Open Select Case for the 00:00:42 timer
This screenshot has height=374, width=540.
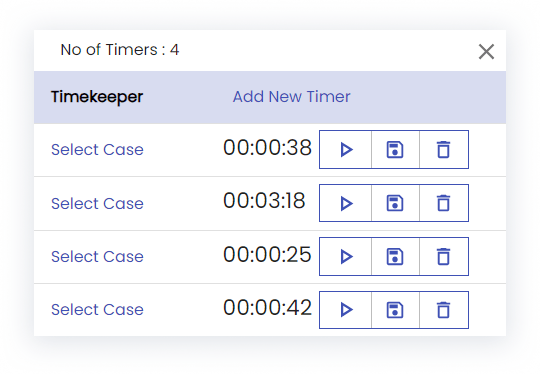(x=97, y=310)
